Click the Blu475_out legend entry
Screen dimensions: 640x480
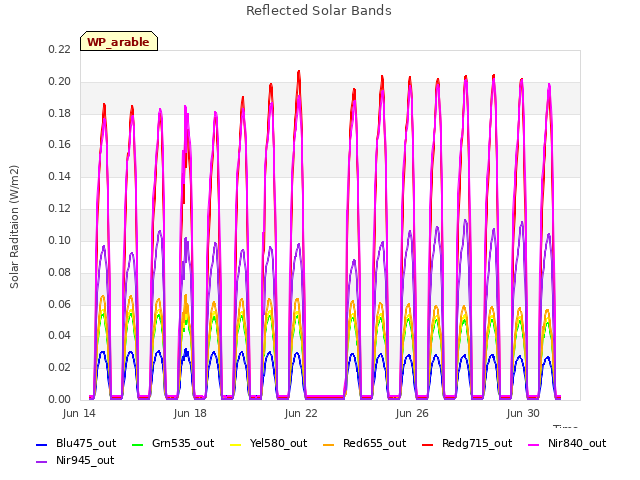coord(76,443)
